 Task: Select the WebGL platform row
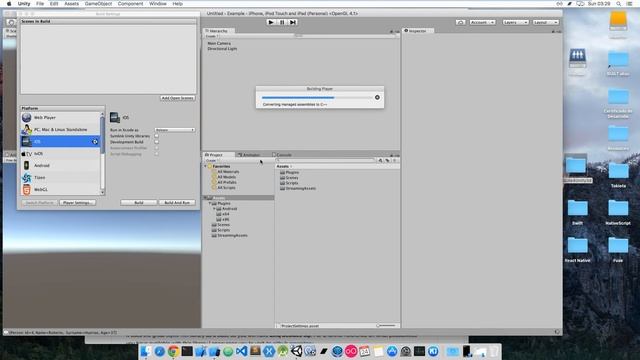pyautogui.click(x=60, y=189)
